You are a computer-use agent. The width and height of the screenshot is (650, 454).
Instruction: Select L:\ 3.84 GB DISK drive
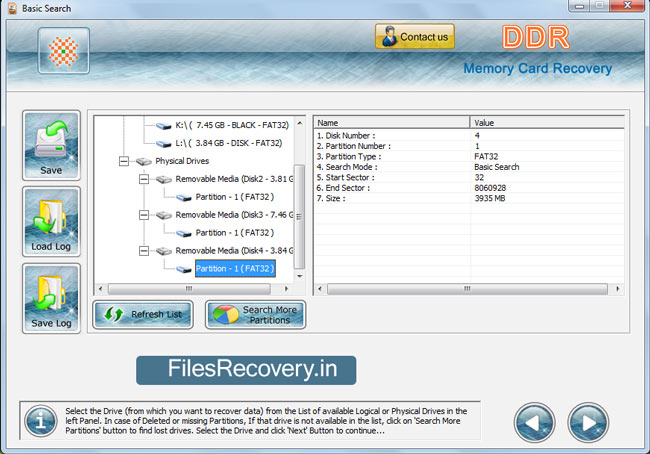(x=229, y=143)
